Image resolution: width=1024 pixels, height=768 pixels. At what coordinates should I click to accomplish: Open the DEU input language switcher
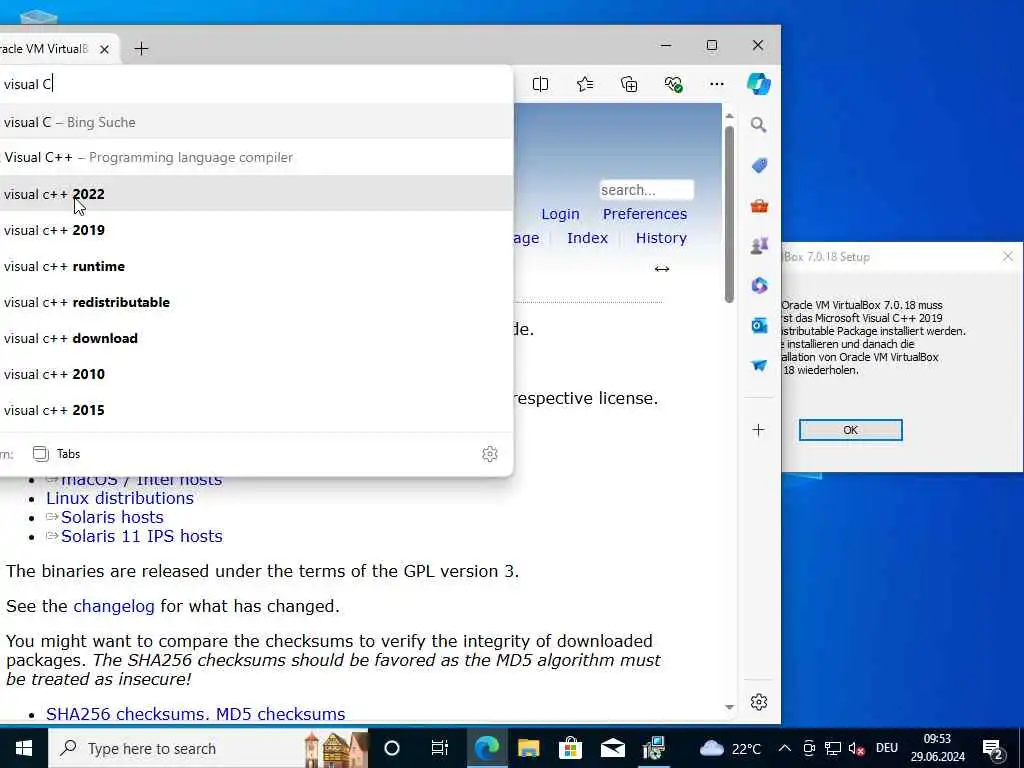pos(887,748)
